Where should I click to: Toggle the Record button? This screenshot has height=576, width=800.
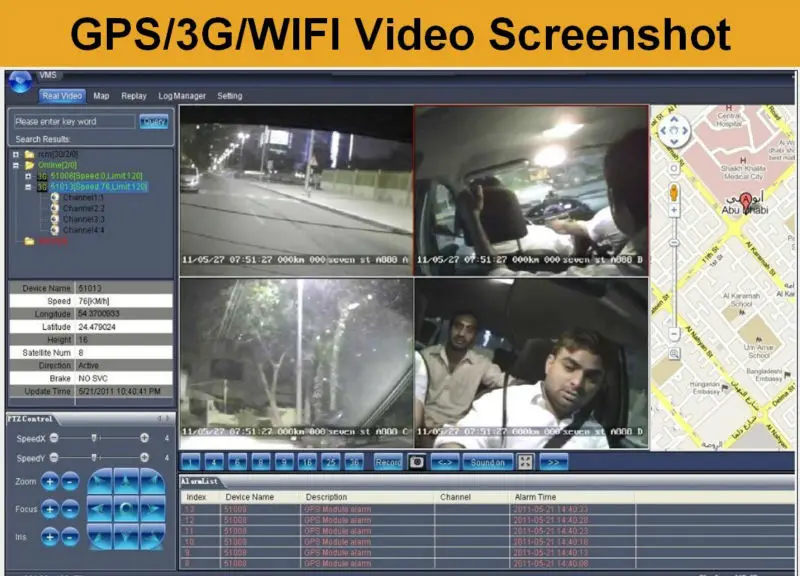[x=388, y=462]
